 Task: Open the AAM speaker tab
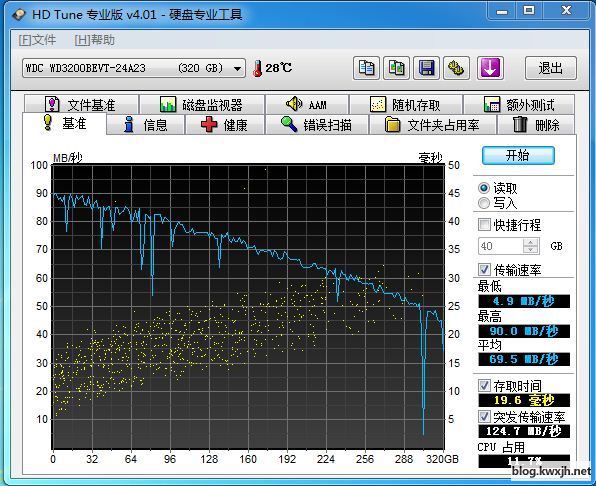pos(306,104)
